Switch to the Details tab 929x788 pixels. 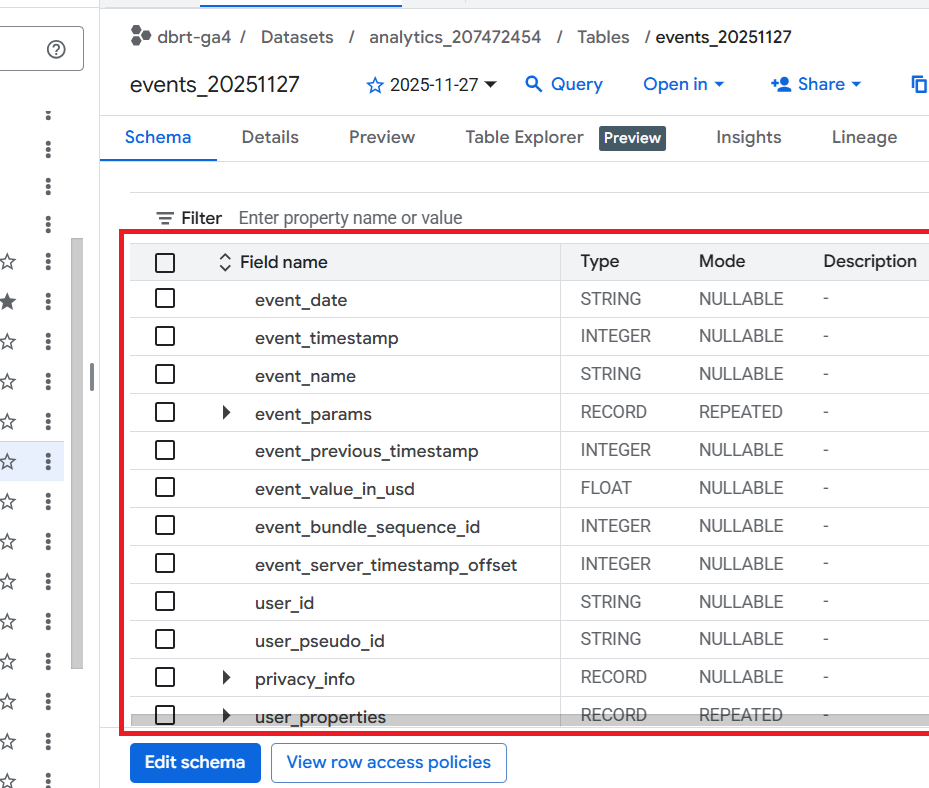coord(270,137)
